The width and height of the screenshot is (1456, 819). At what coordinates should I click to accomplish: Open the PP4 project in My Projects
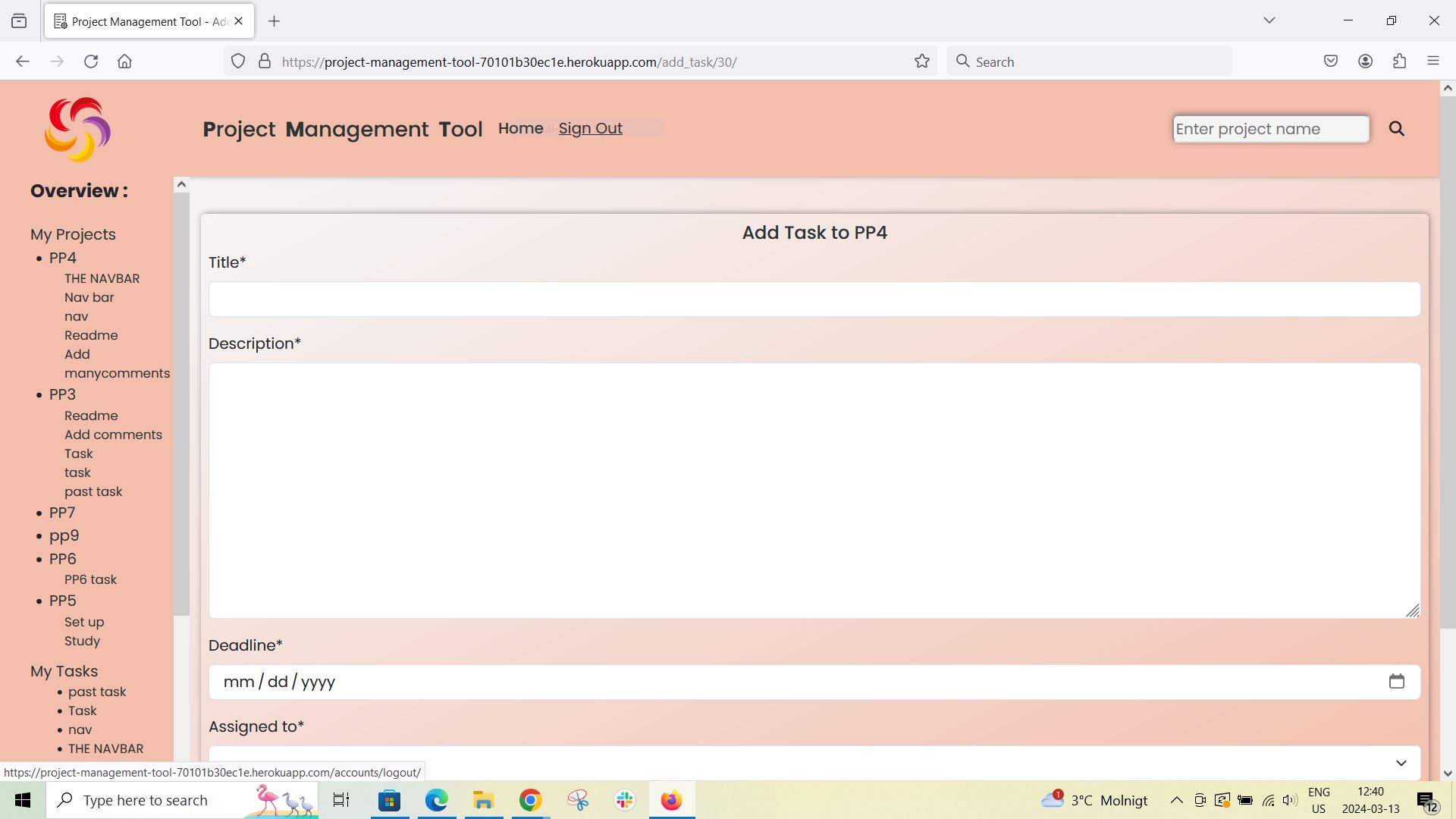[63, 258]
